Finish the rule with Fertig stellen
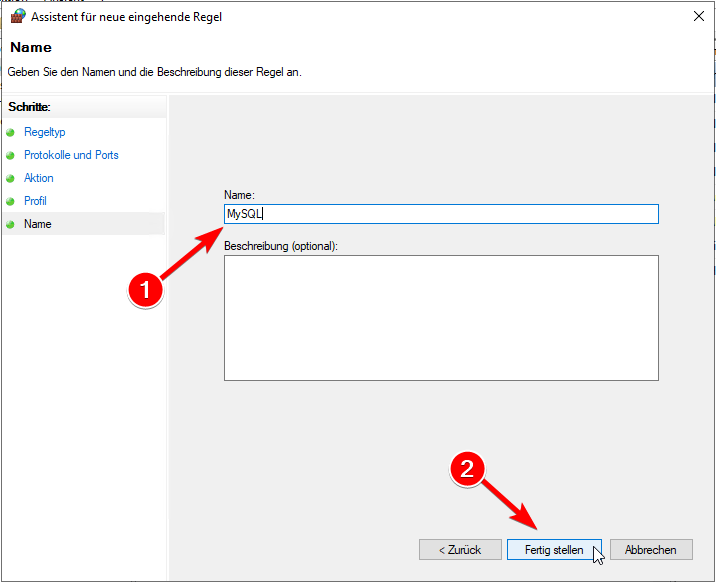This screenshot has height=582, width=716. point(554,550)
